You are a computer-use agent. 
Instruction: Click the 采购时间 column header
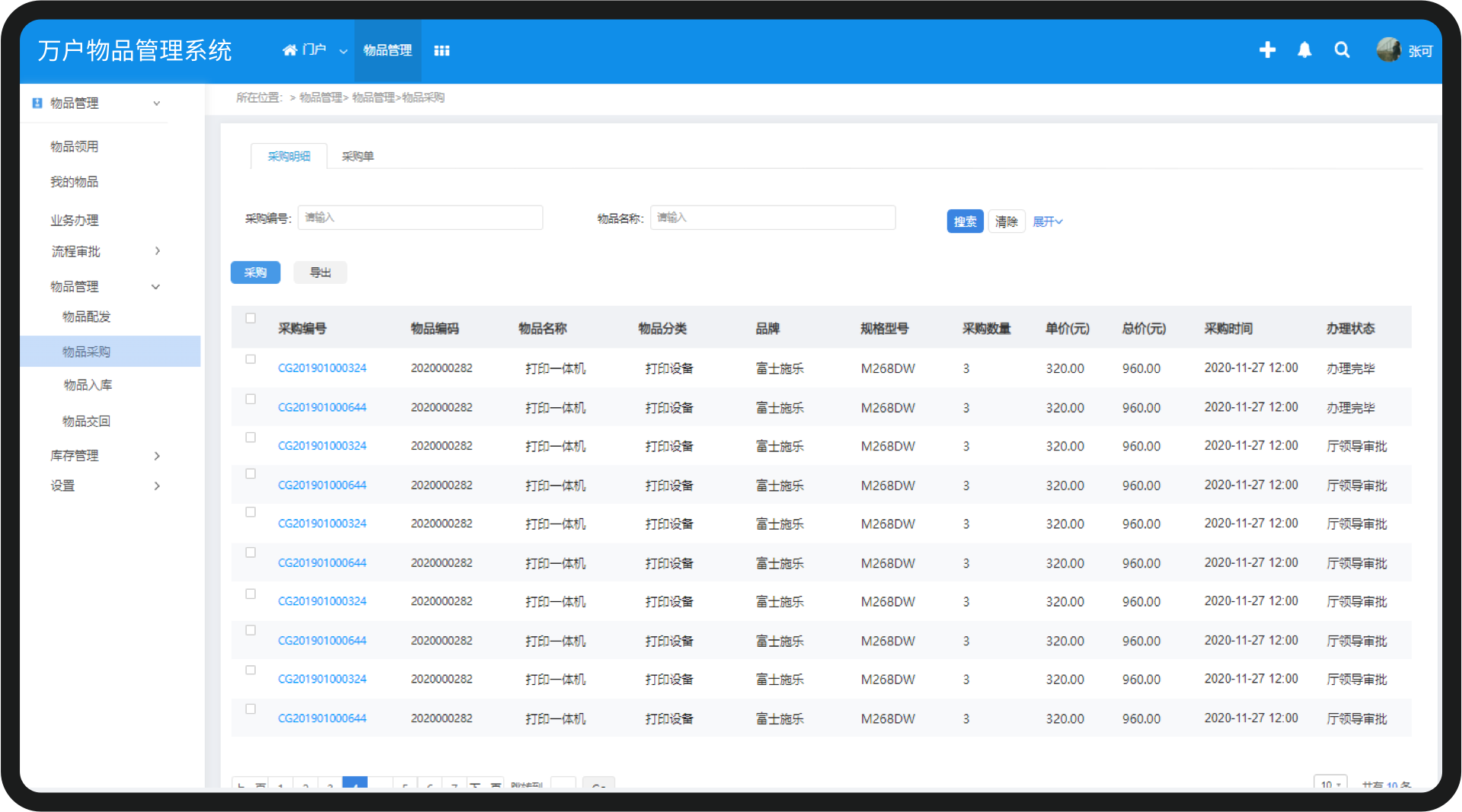pyautogui.click(x=1228, y=329)
